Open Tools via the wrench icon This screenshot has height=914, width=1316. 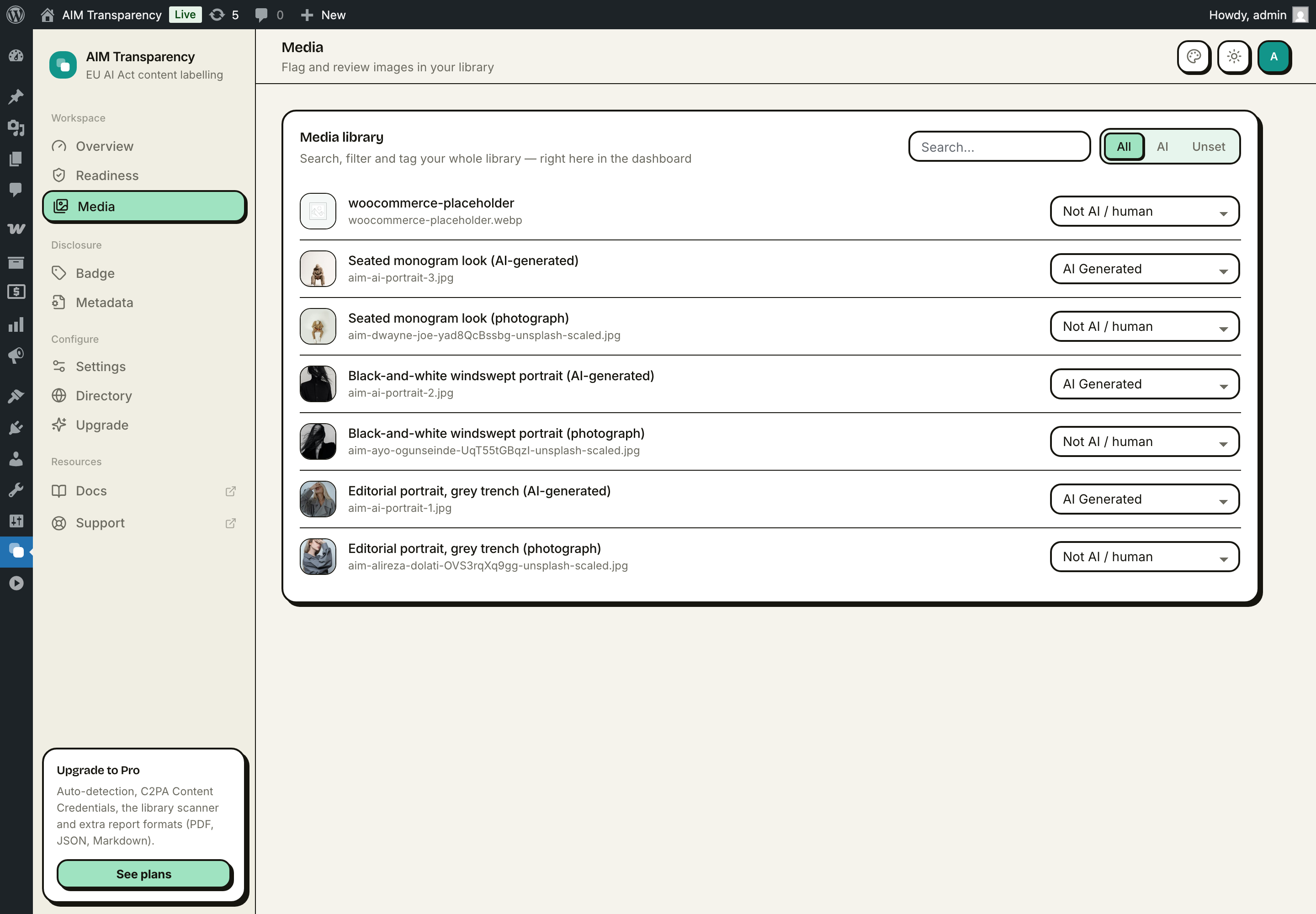click(16, 489)
